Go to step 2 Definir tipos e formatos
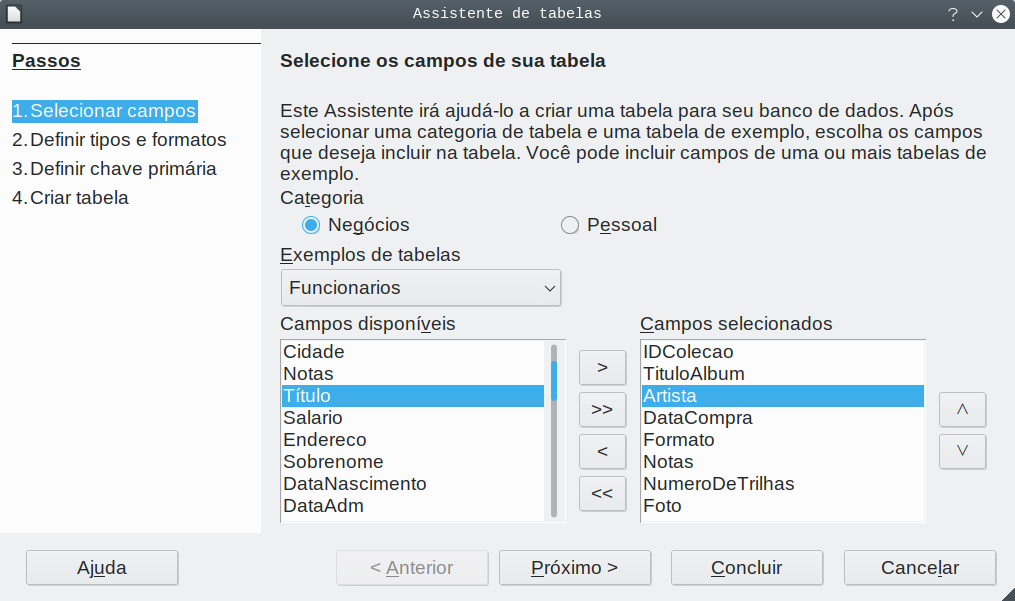Screen dimensions: 1015x601 pos(119,140)
